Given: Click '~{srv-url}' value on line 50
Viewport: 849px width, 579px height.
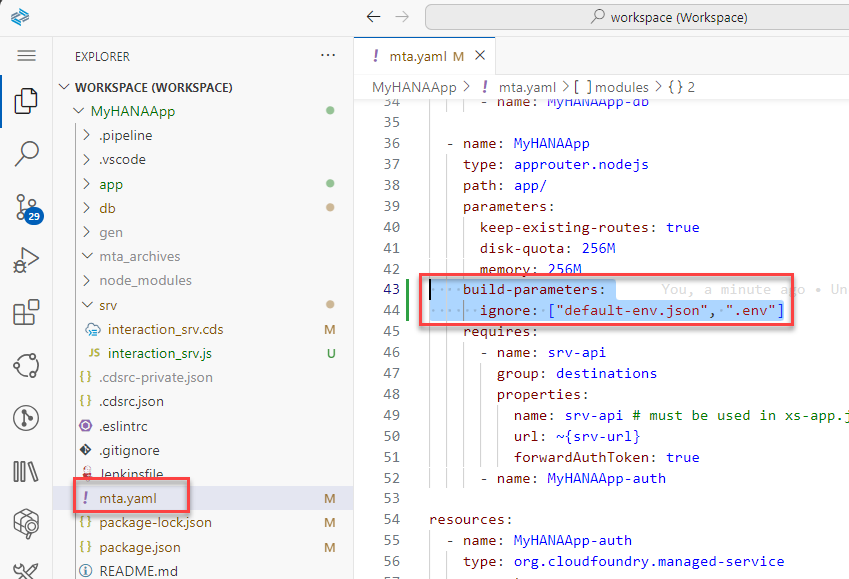Looking at the screenshot, I should (x=598, y=436).
